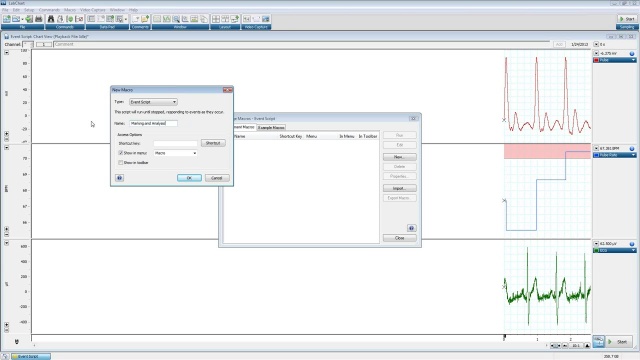640x360 pixels.
Task: Click the Open file folder icon
Action: tap(16, 19)
